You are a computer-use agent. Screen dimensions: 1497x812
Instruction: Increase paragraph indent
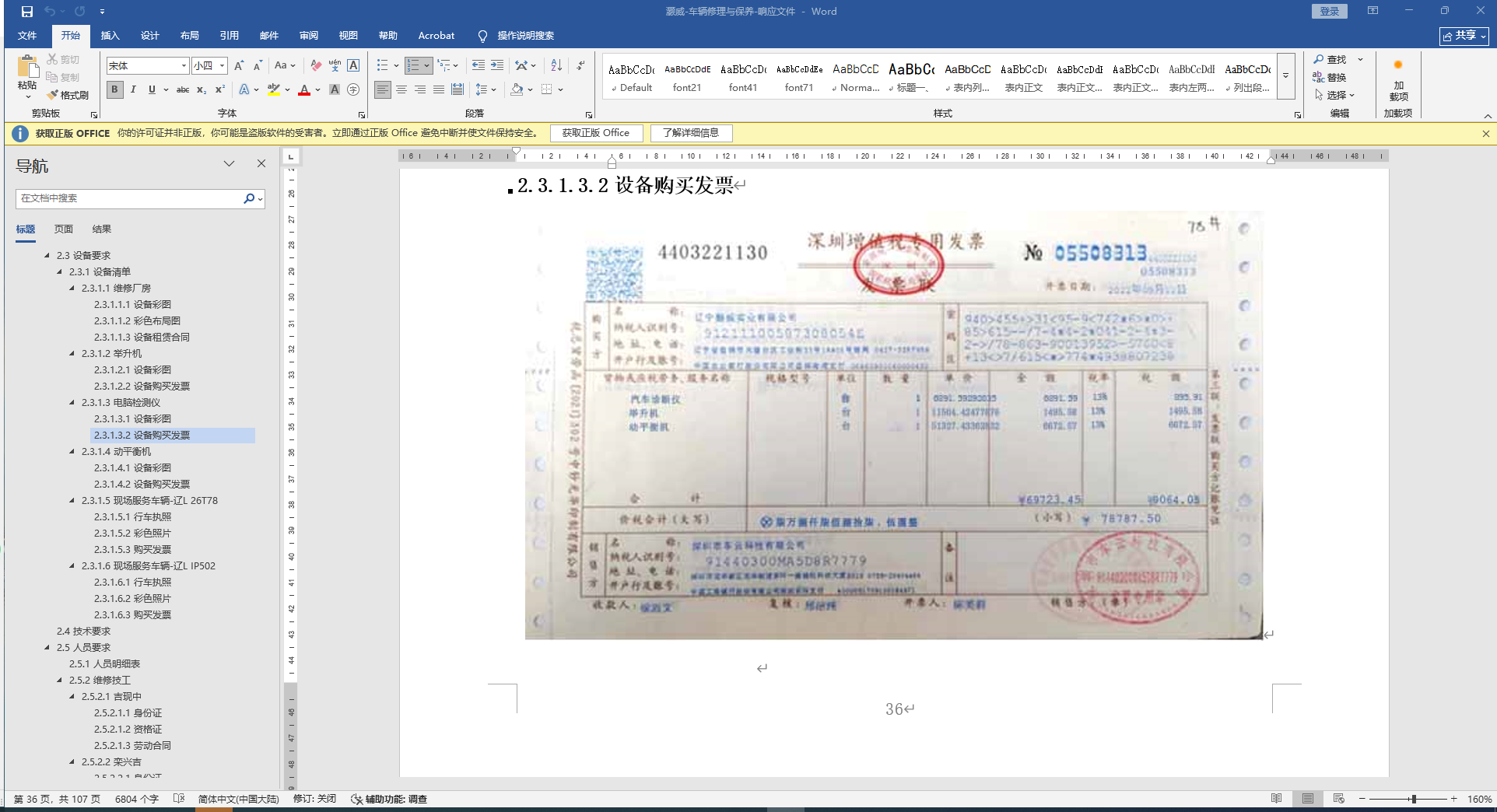click(497, 66)
